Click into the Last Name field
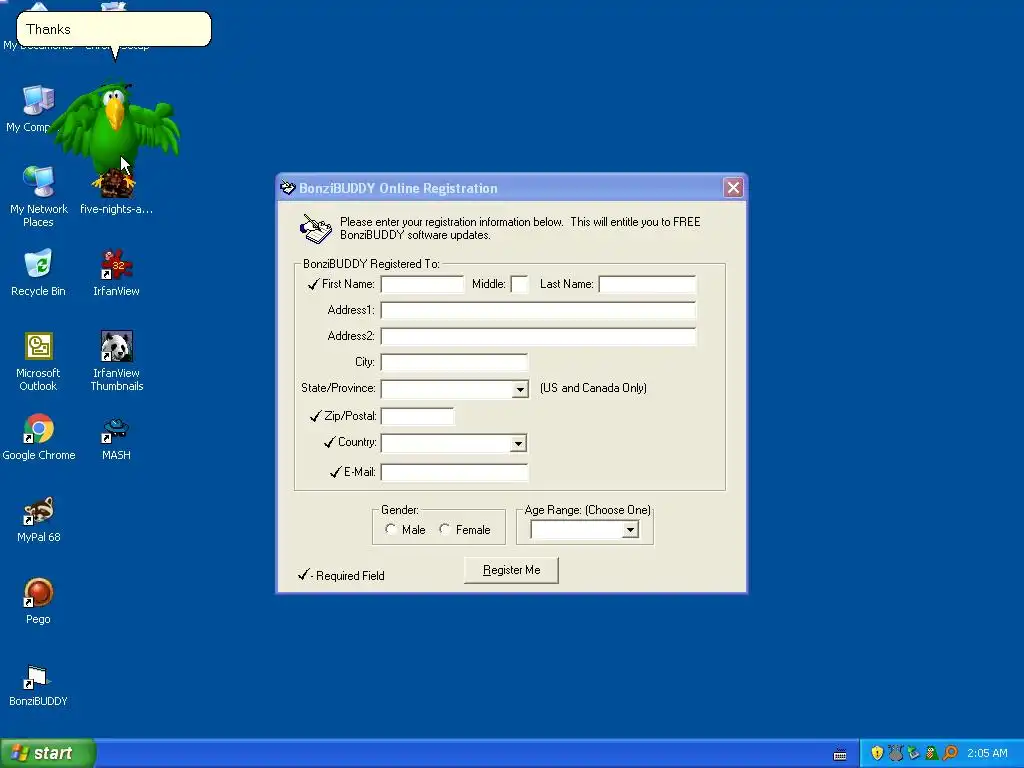Screen dimensions: 1024x768 [647, 284]
